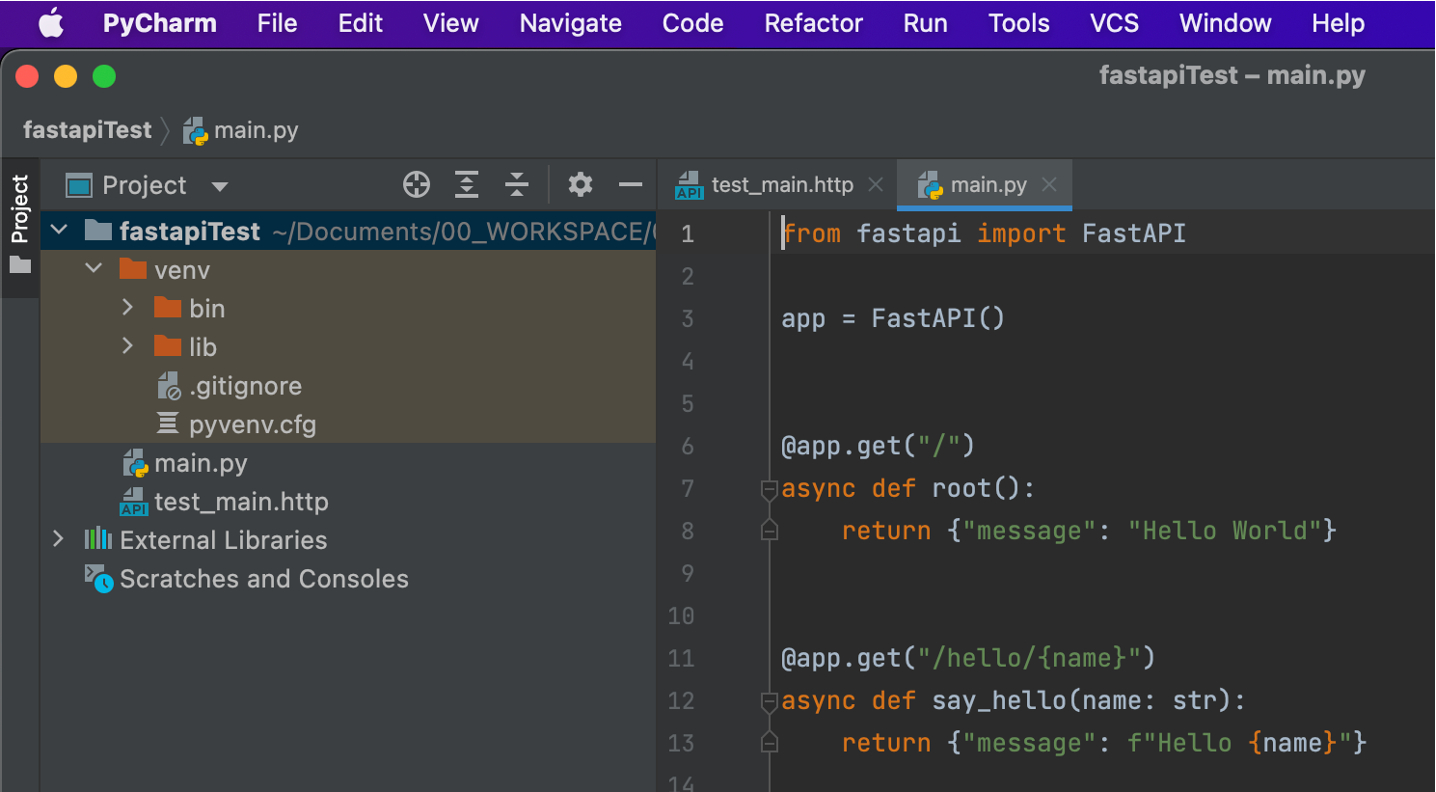Open the Window menu
The height and width of the screenshot is (792, 1436).
point(1225,23)
